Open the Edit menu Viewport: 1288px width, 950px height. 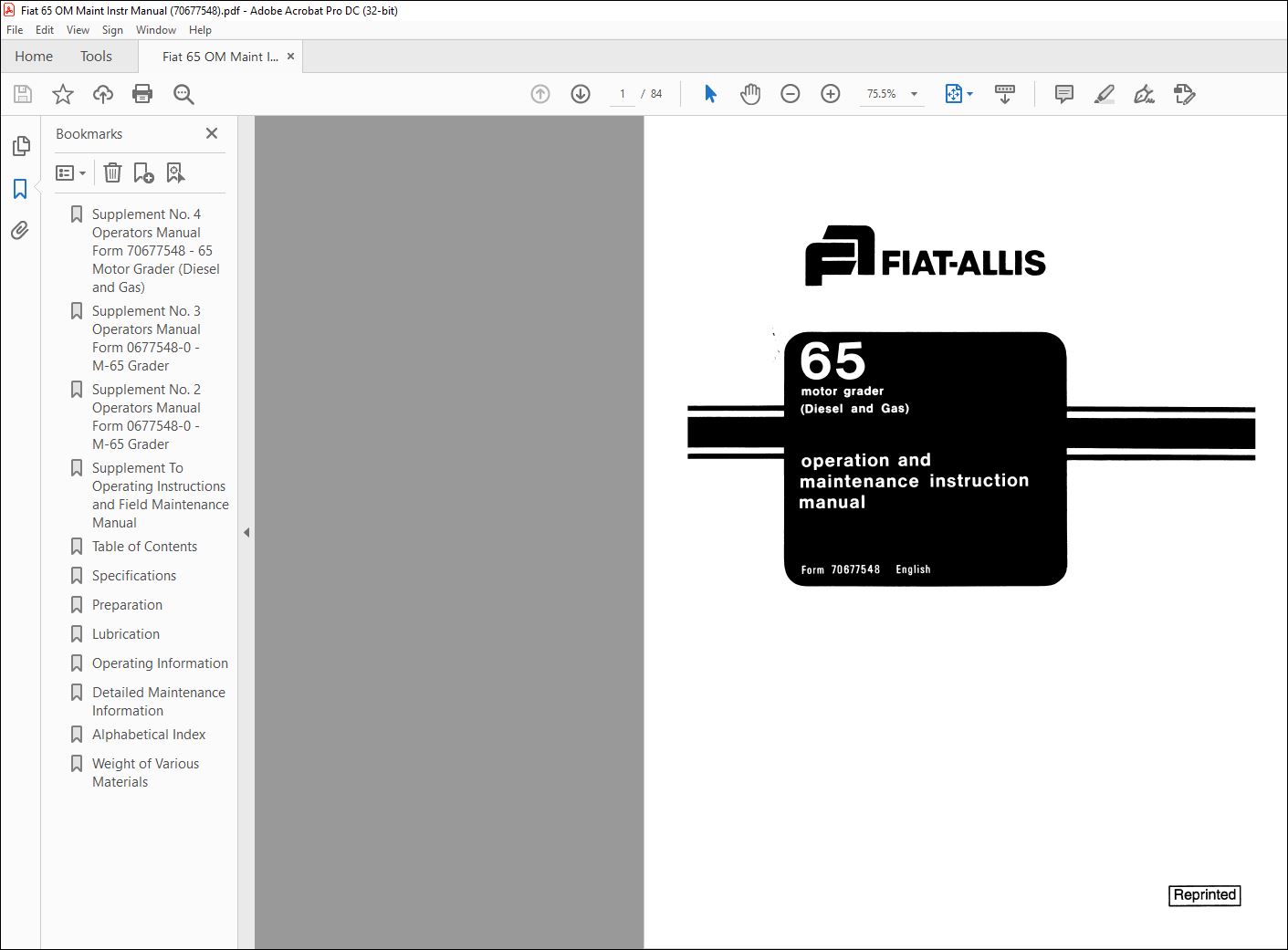pyautogui.click(x=45, y=30)
